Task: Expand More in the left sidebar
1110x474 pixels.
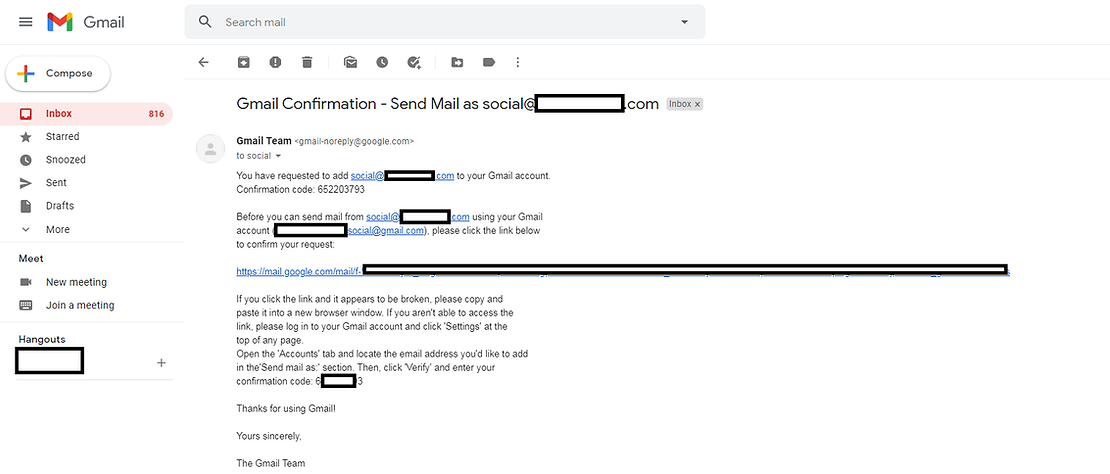Action: pos(57,229)
